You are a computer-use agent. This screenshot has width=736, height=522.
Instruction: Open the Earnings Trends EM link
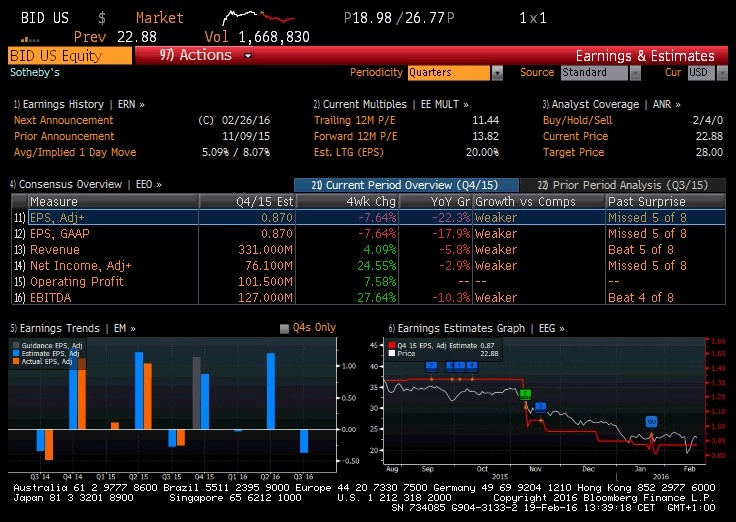click(x=73, y=328)
